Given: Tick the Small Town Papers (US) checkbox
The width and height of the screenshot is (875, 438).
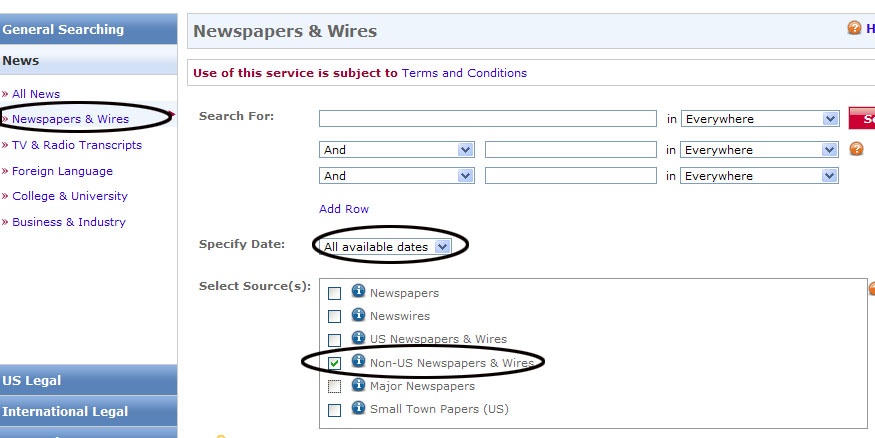Looking at the screenshot, I should 334,411.
